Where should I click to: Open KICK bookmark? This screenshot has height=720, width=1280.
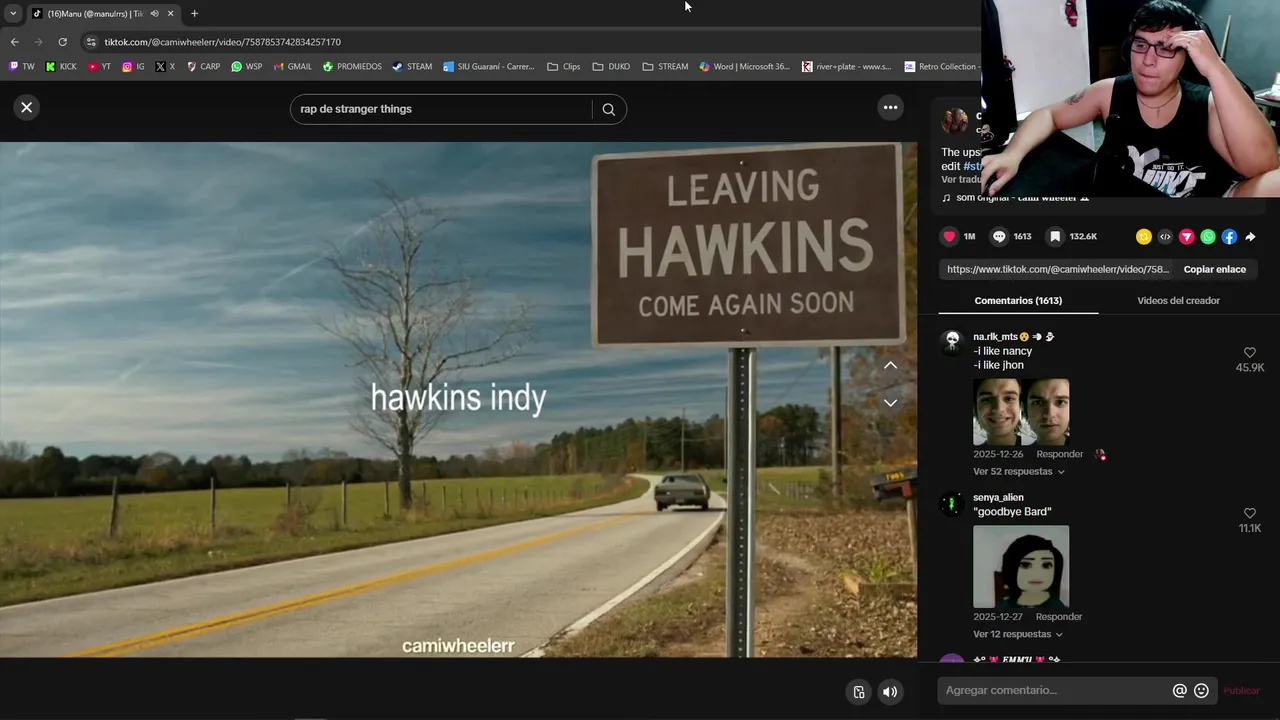(60, 67)
